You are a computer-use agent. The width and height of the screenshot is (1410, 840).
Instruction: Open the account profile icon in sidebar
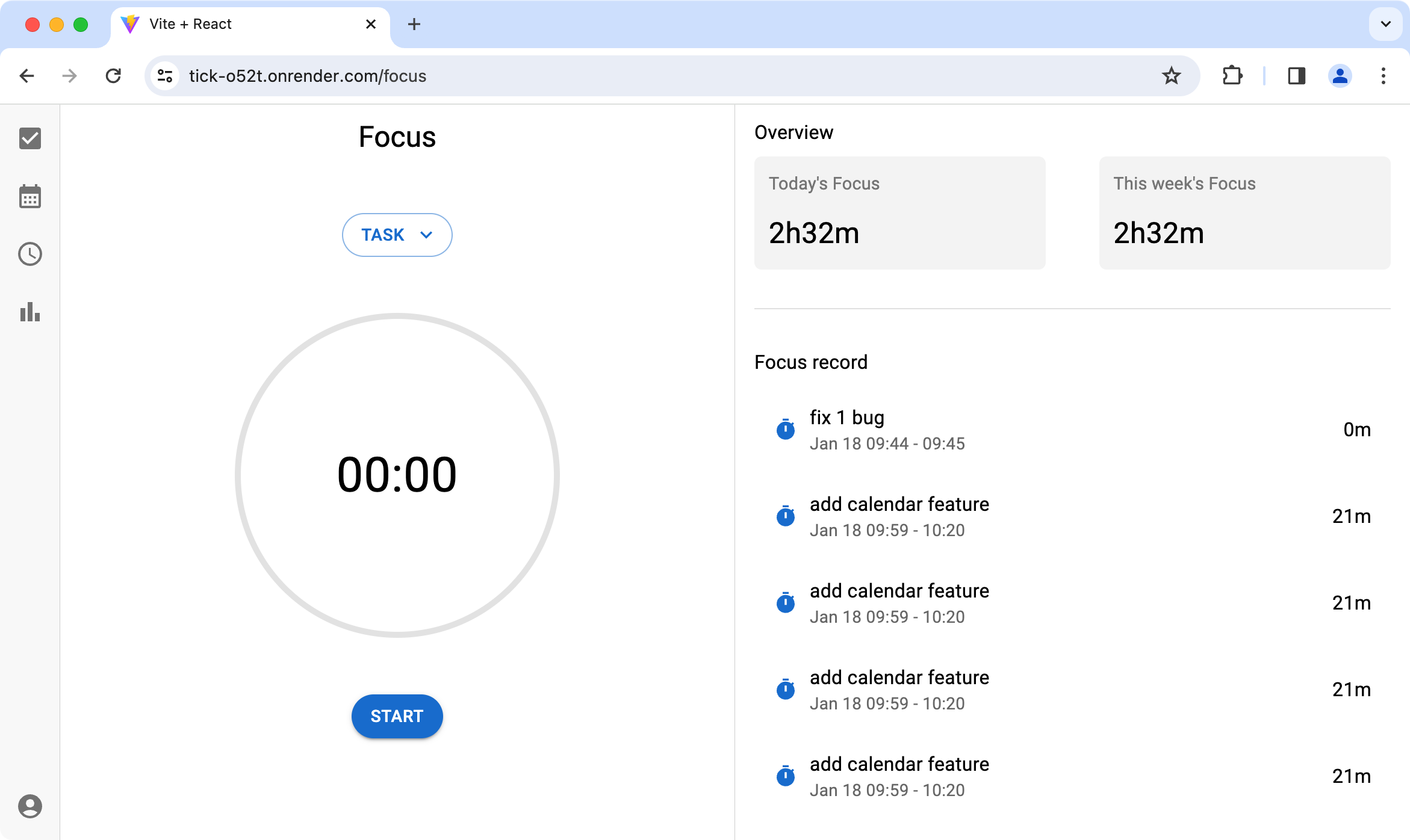[30, 806]
